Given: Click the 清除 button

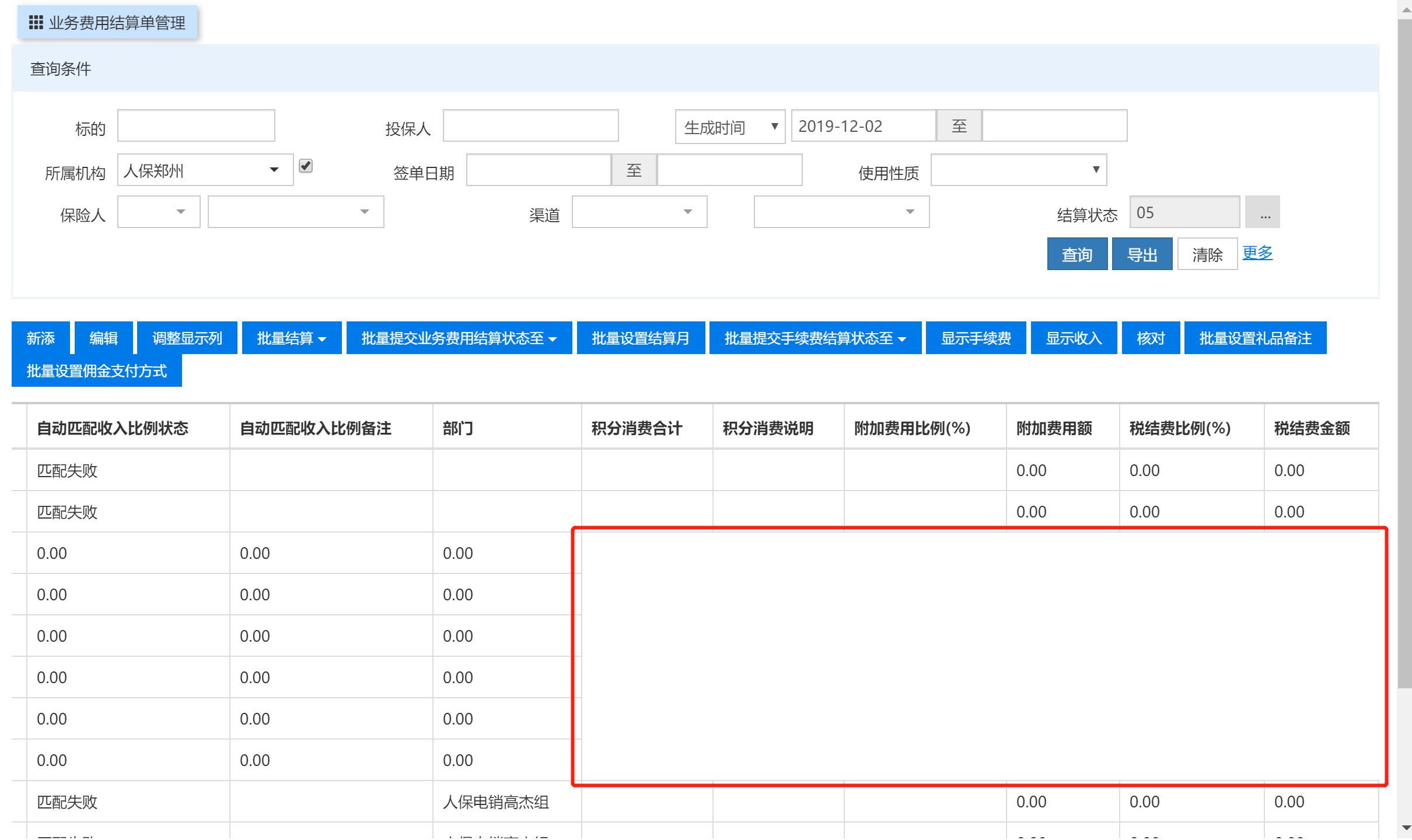Looking at the screenshot, I should [1207, 254].
